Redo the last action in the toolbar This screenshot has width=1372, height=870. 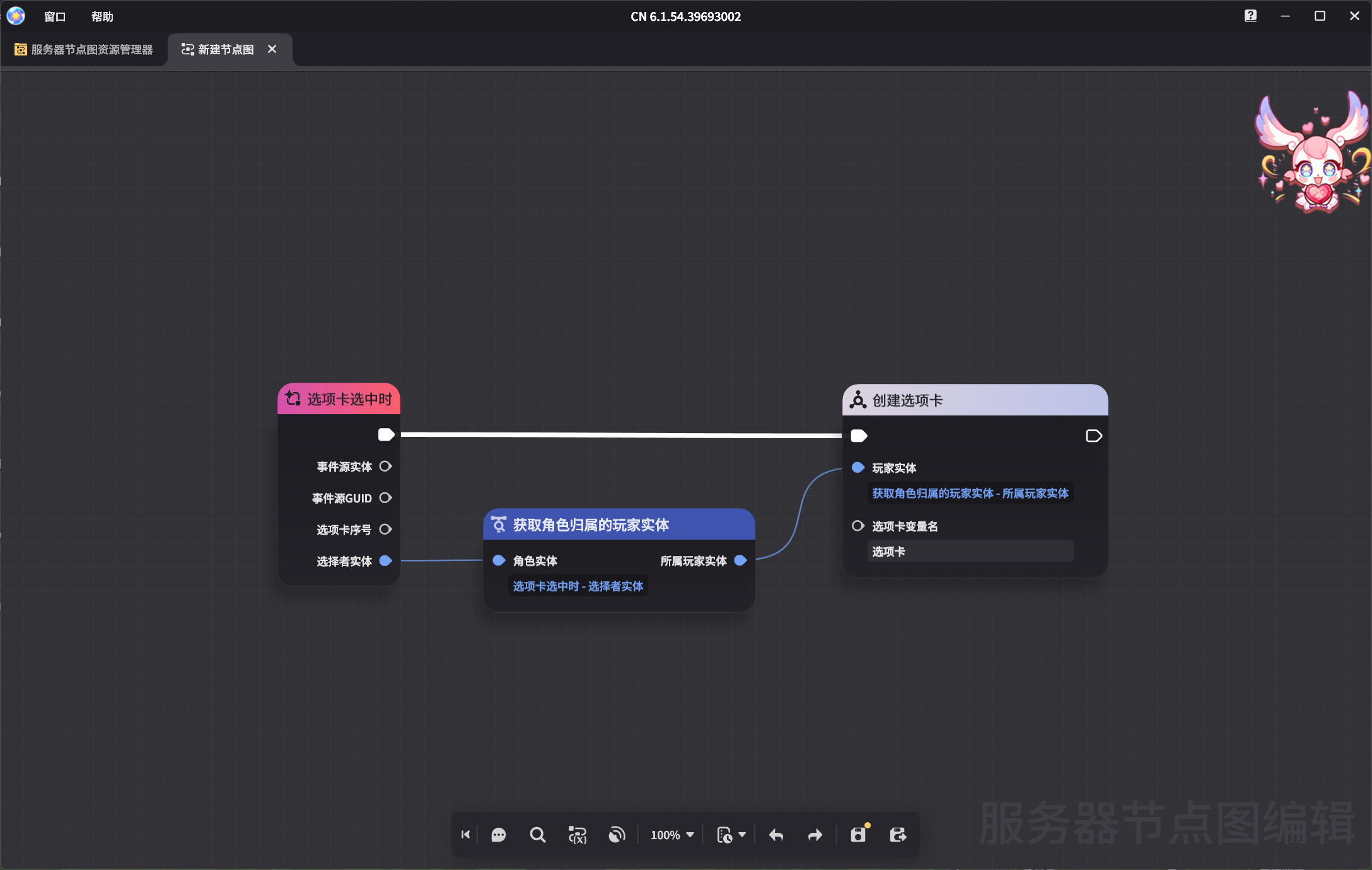(x=814, y=835)
